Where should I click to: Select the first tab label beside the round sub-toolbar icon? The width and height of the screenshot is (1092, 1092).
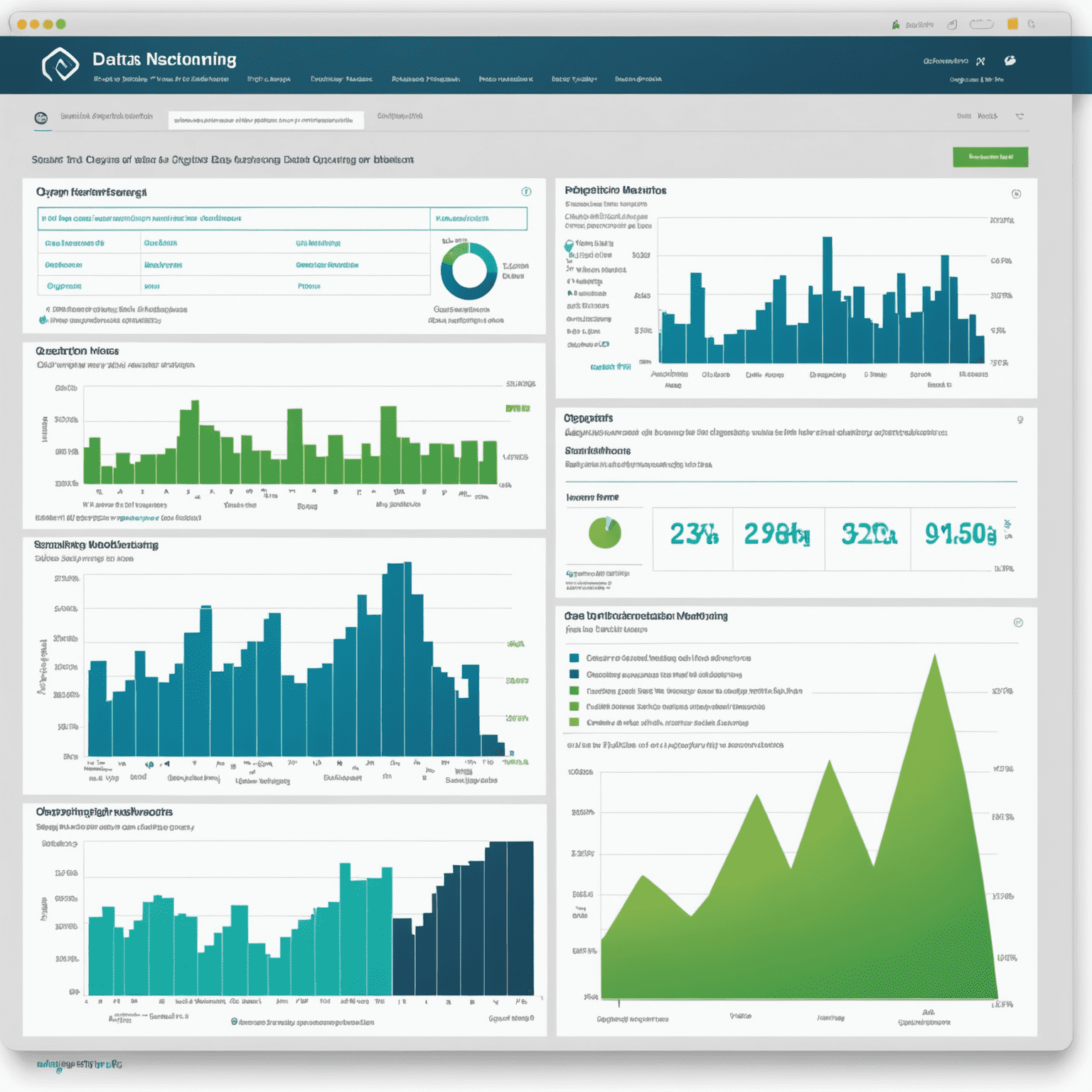107,116
